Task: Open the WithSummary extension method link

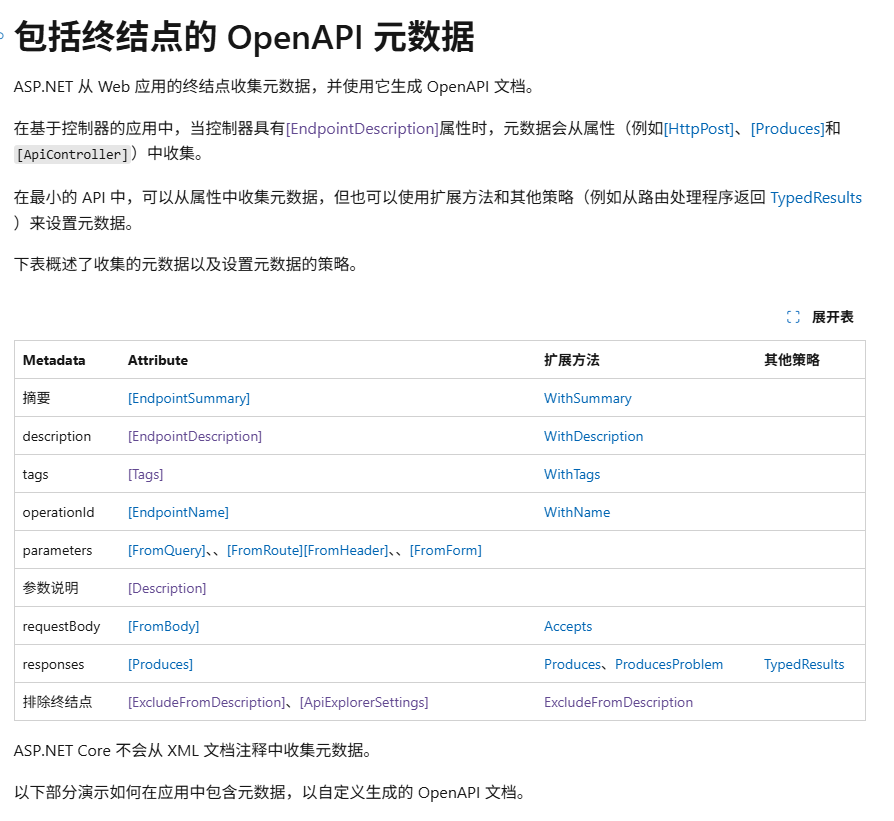Action: tap(587, 398)
